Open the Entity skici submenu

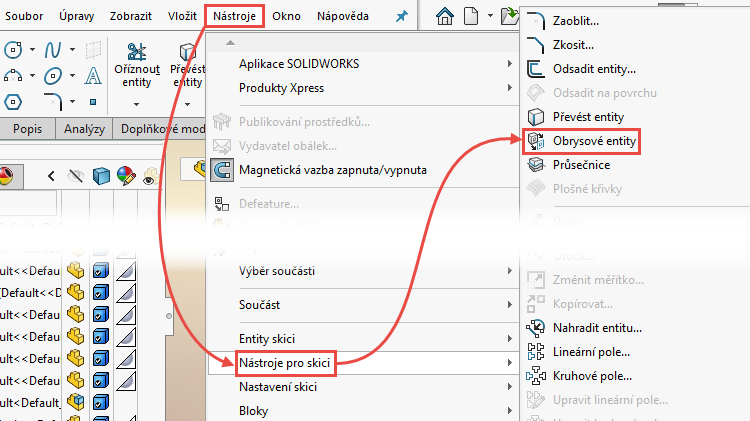[364, 339]
